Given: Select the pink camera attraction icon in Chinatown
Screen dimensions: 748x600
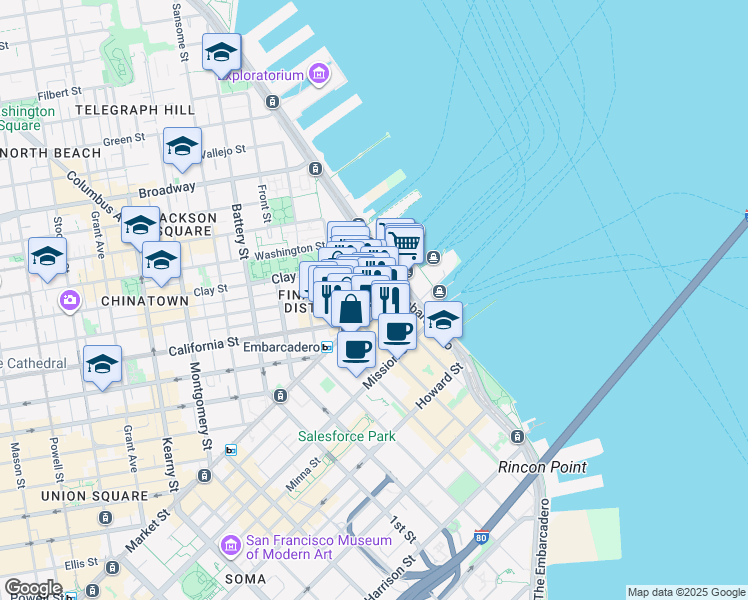Looking at the screenshot, I should click(x=70, y=300).
